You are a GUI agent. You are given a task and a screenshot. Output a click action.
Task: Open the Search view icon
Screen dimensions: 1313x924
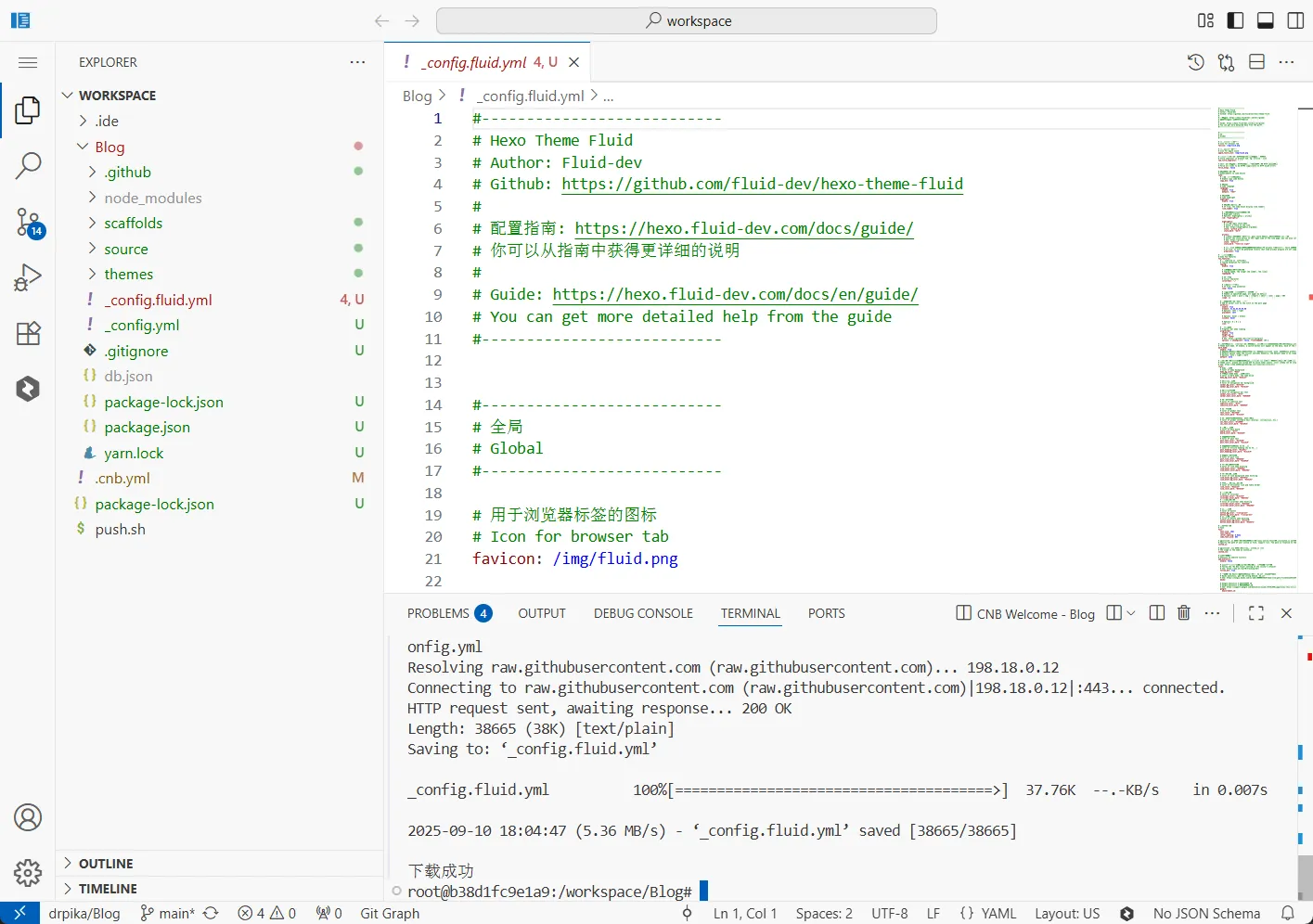click(28, 166)
